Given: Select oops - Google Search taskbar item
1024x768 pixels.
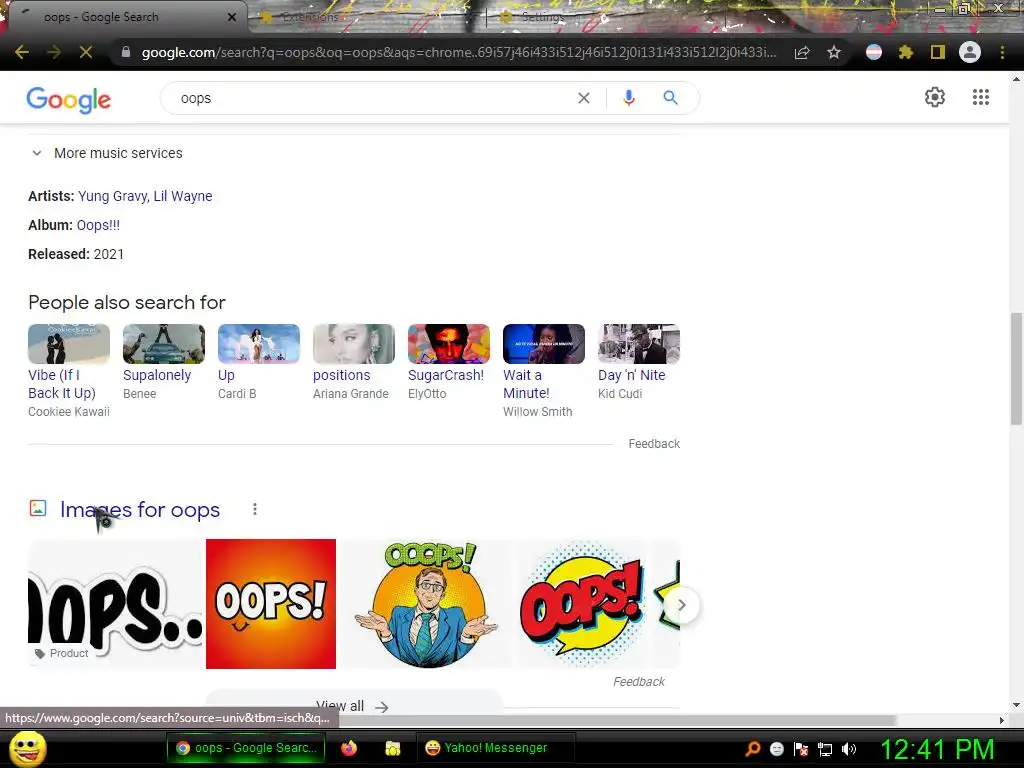Looking at the screenshot, I should point(246,748).
